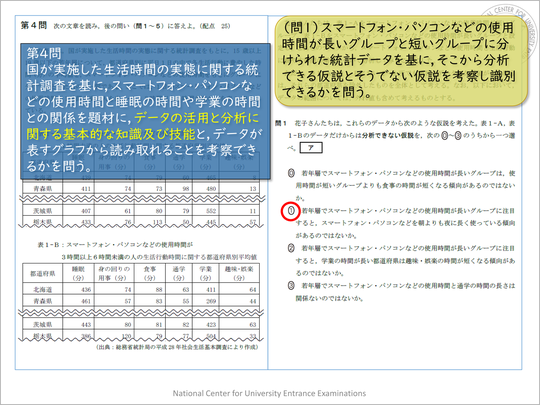540x405 pixels.
Task: Click 学業(分) header in Table 1-B
Action: click(x=206, y=273)
